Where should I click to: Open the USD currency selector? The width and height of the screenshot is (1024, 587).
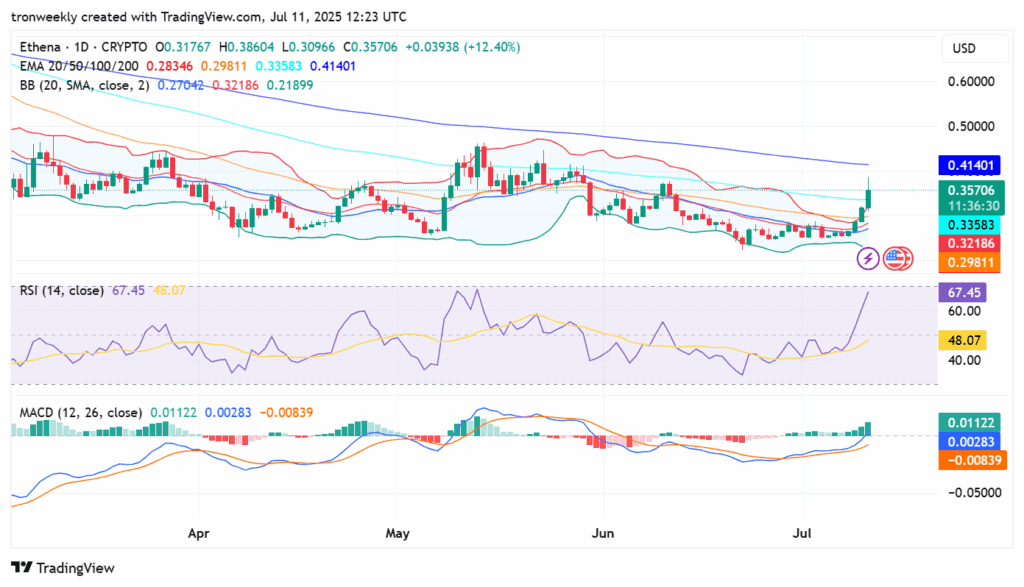[x=973, y=48]
